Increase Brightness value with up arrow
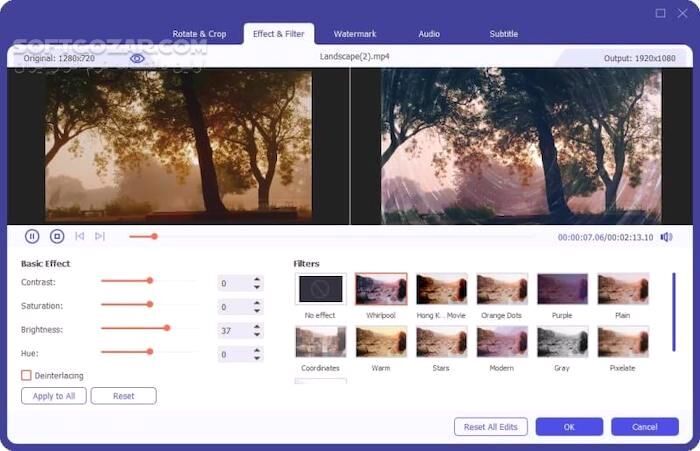700x451 pixels. click(257, 327)
